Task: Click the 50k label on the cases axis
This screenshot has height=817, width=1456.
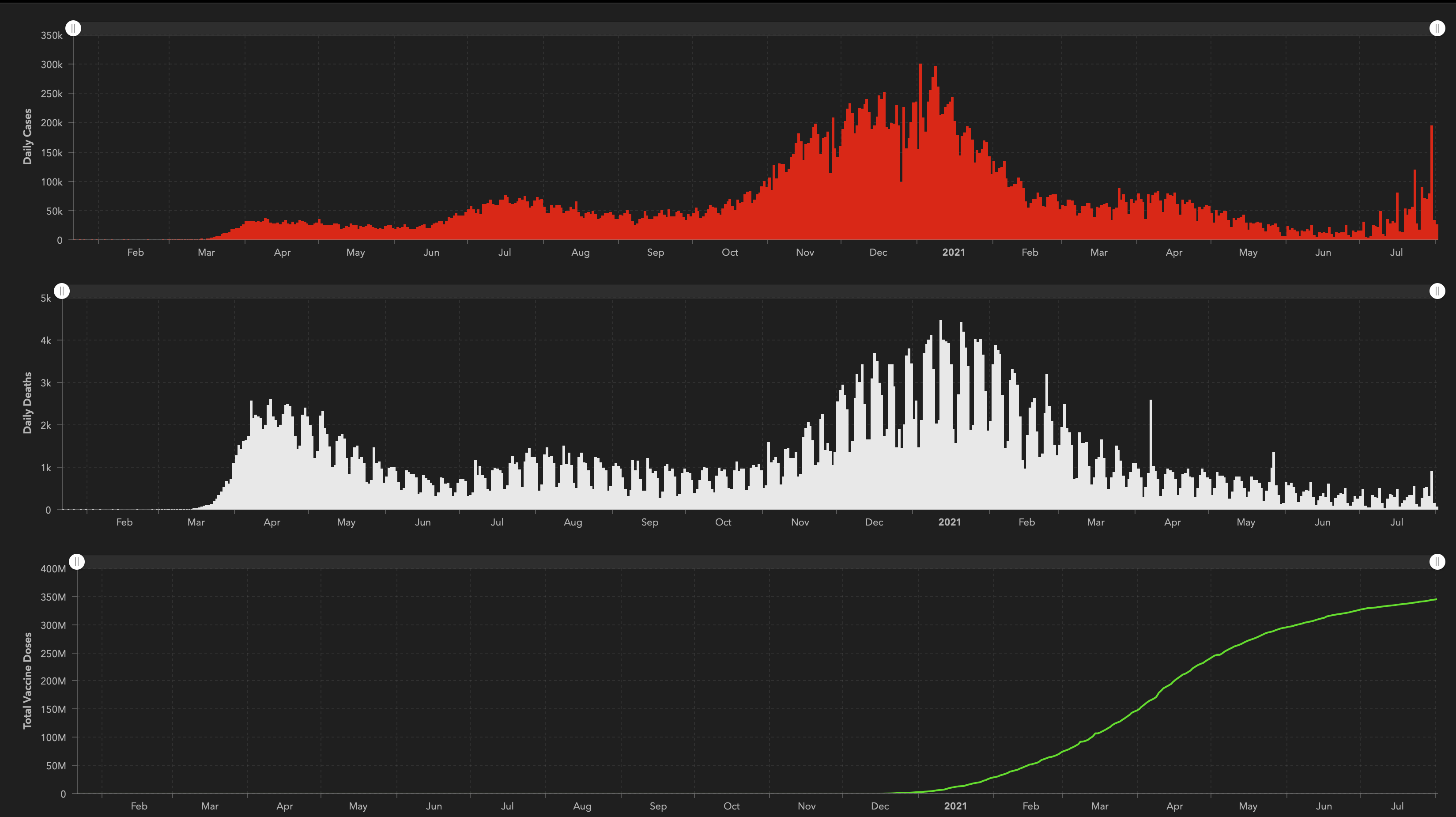Action: pos(54,211)
